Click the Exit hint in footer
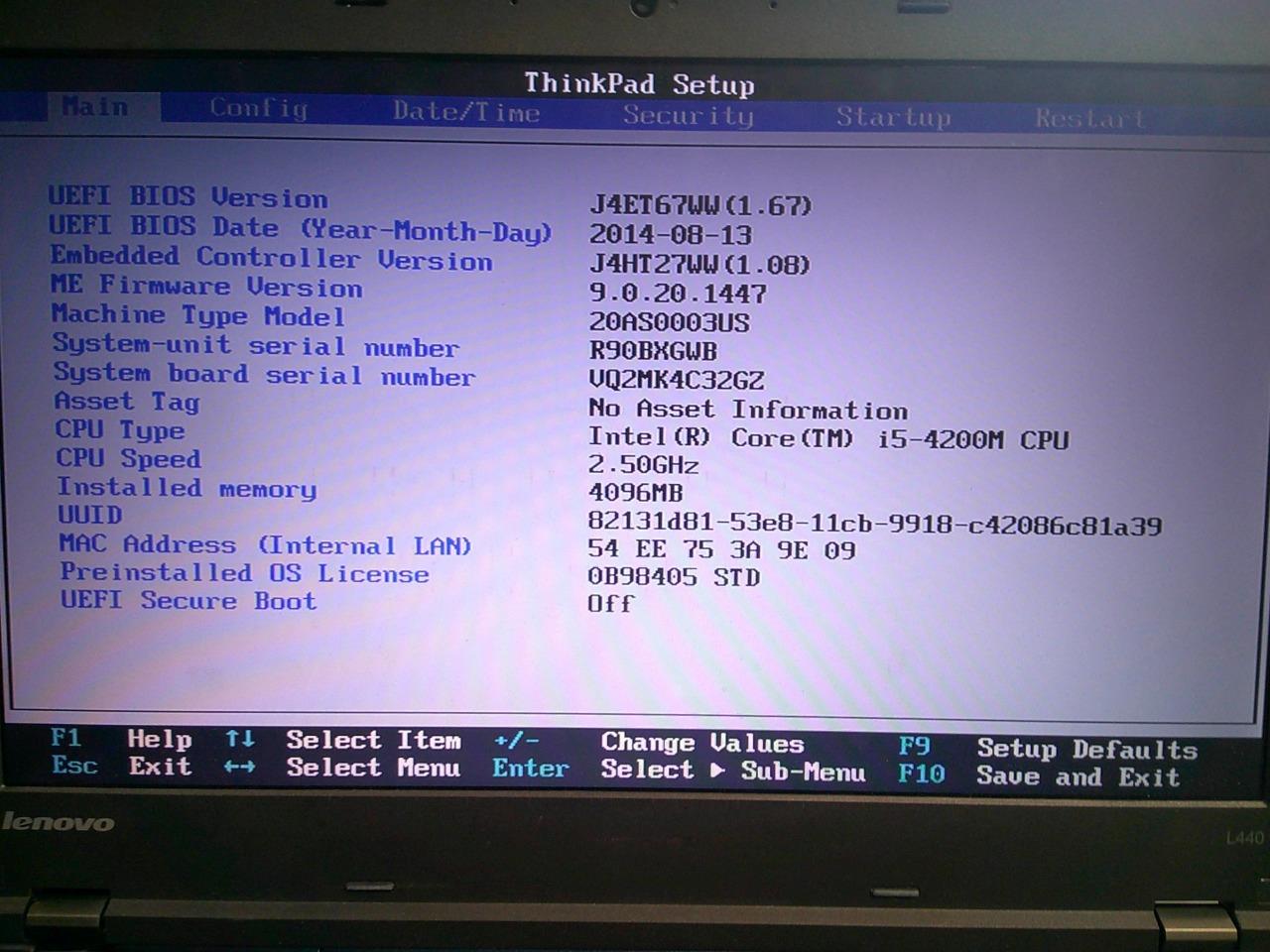This screenshot has height=952, width=1270. [x=160, y=767]
